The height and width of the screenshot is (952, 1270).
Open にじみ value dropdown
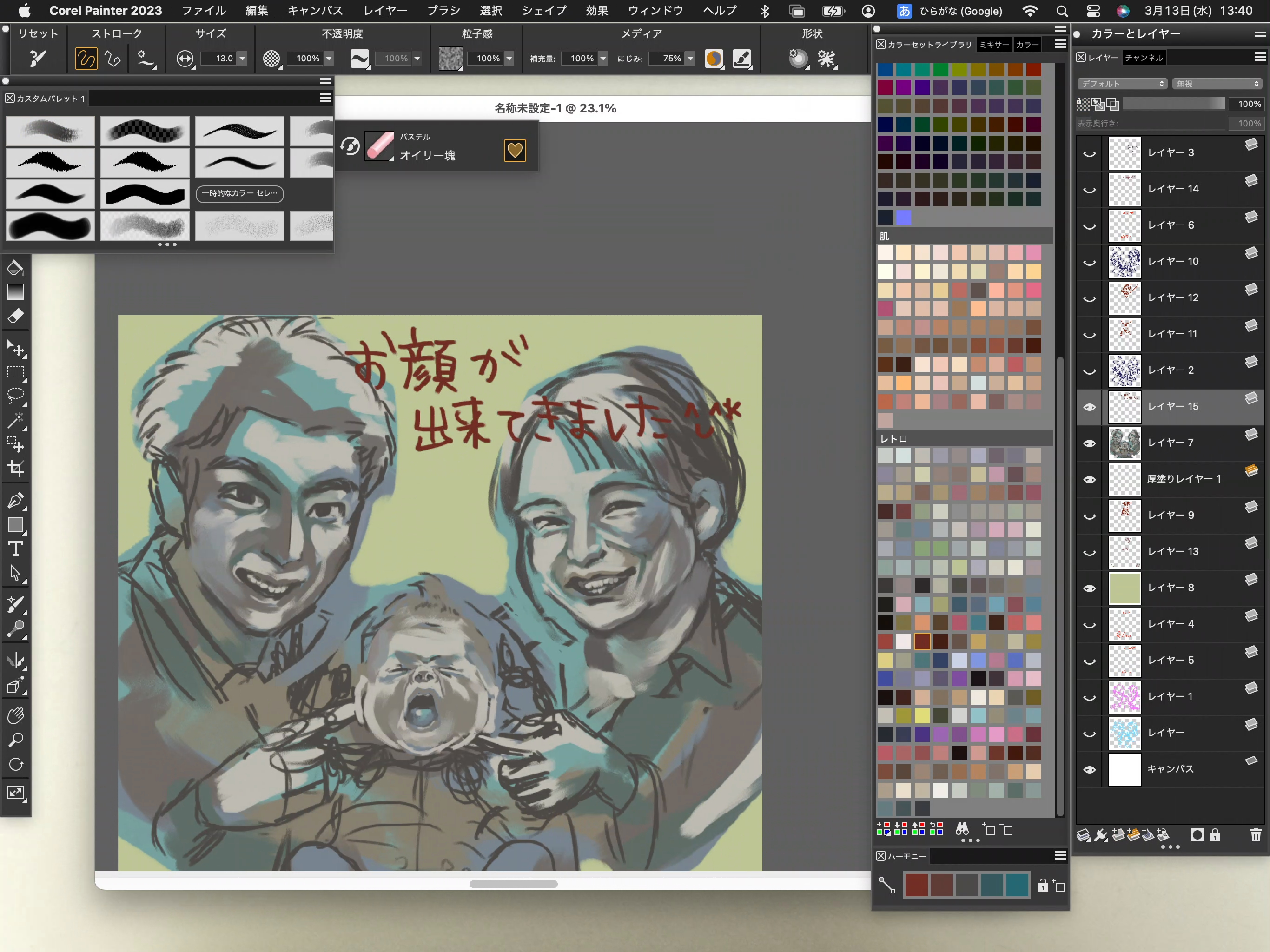click(x=691, y=59)
